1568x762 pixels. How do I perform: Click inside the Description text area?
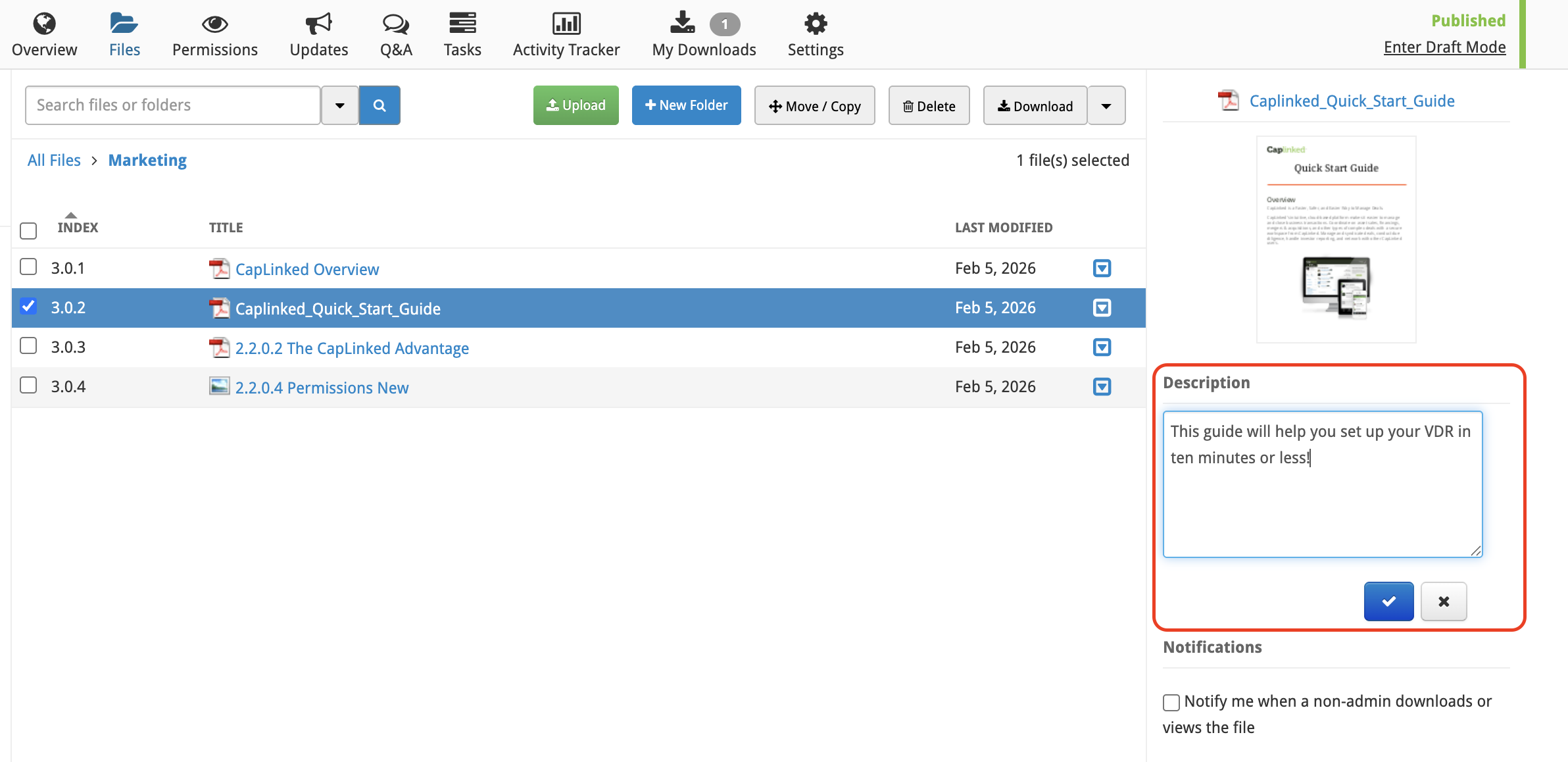point(1323,484)
